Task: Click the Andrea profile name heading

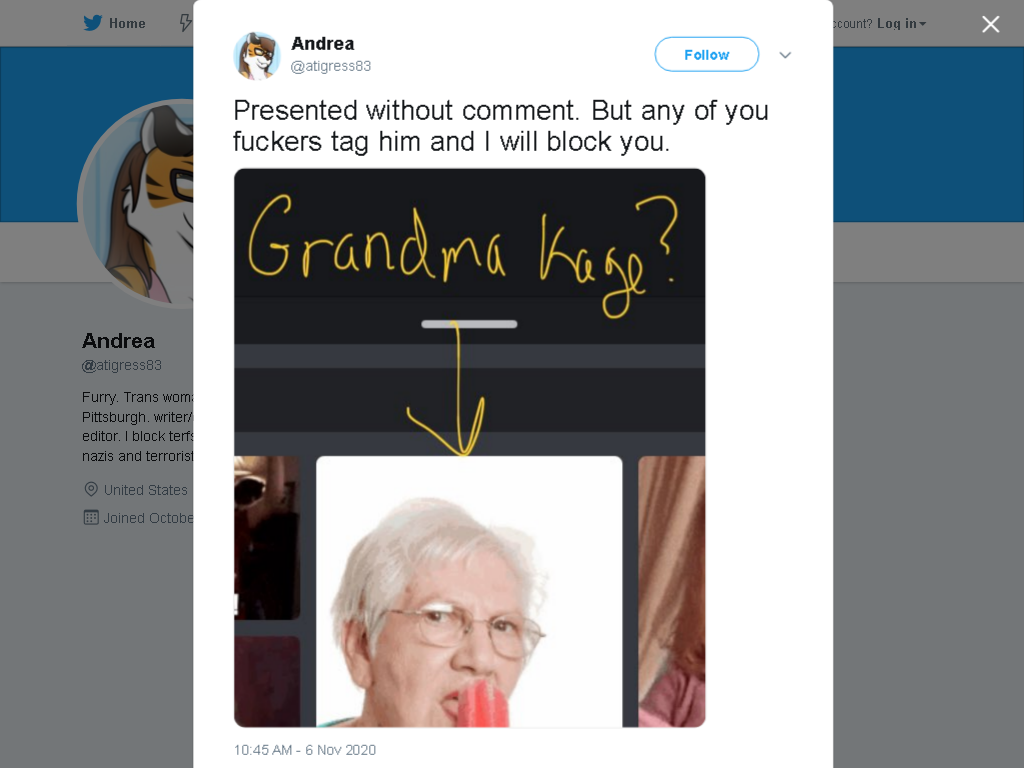Action: [x=118, y=341]
